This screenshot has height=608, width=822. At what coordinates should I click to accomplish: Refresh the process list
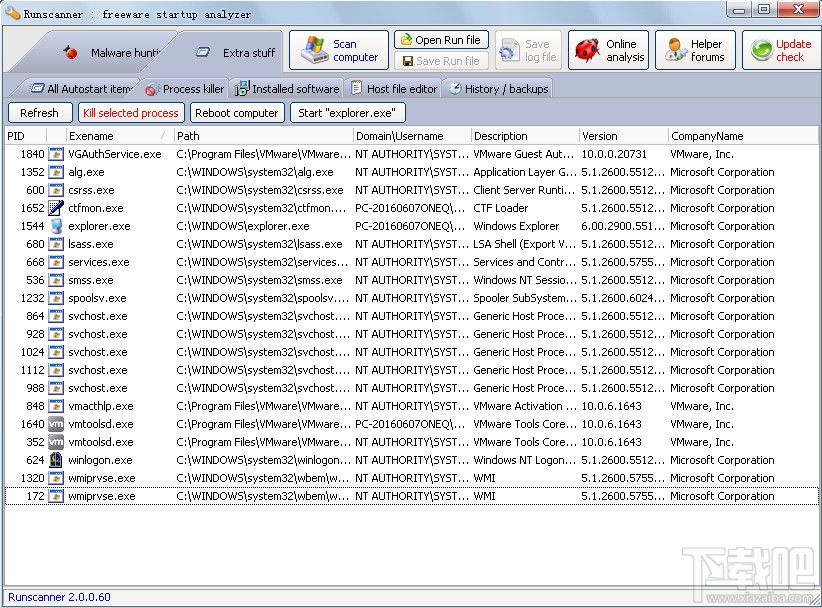point(39,113)
